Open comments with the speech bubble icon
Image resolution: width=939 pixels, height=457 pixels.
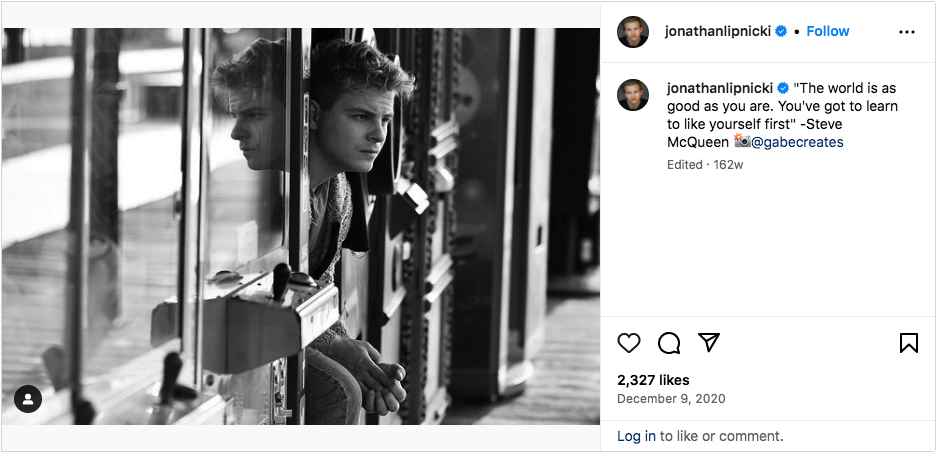(x=669, y=343)
